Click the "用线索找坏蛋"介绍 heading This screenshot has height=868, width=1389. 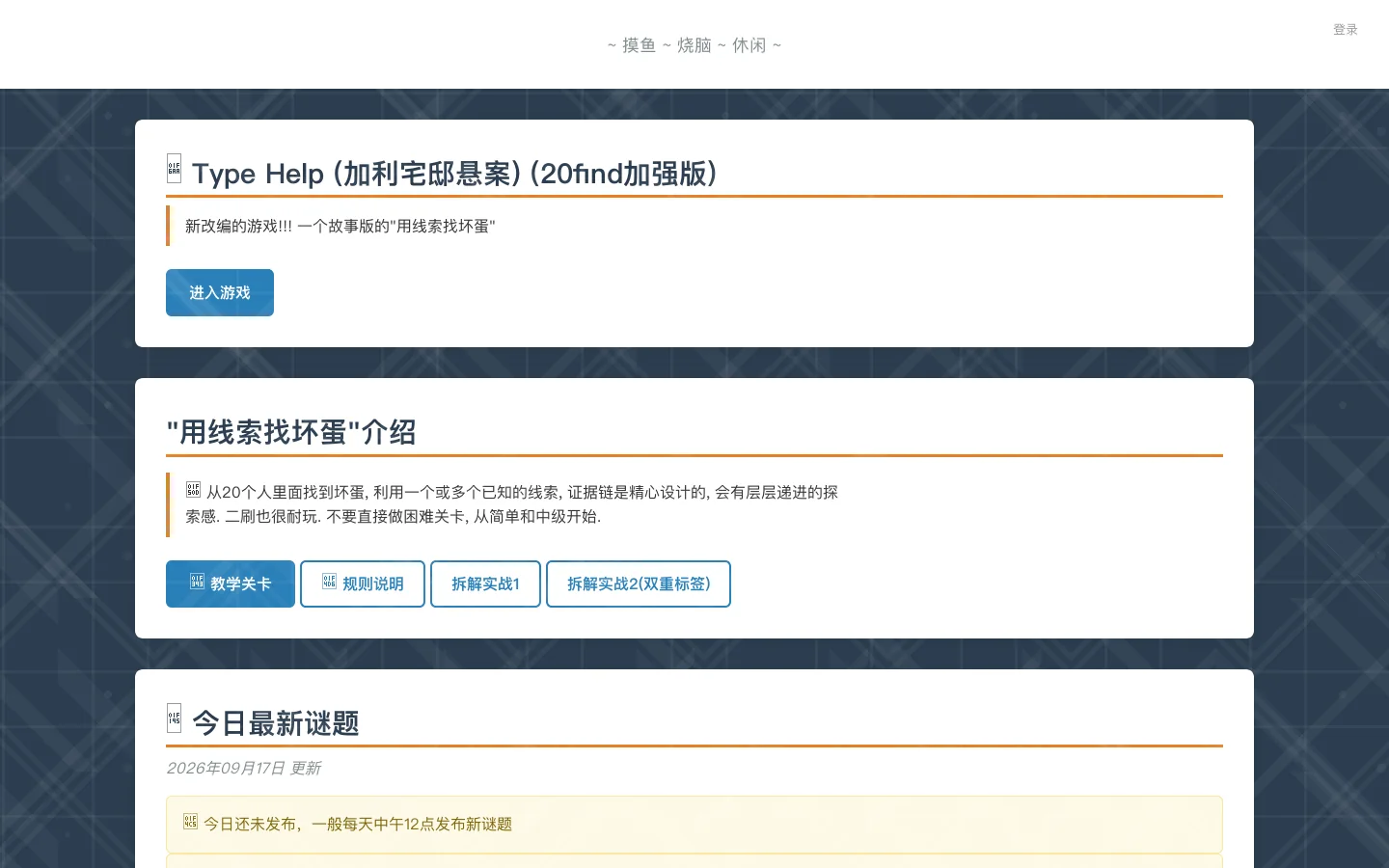pos(291,432)
